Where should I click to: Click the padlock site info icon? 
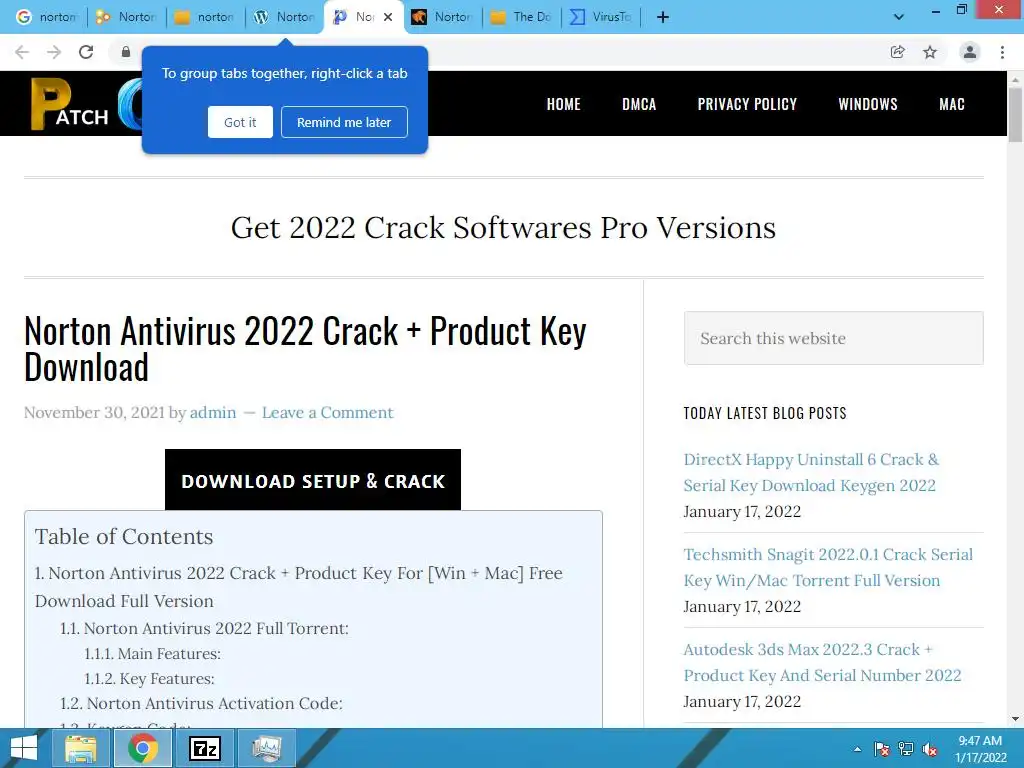125,52
